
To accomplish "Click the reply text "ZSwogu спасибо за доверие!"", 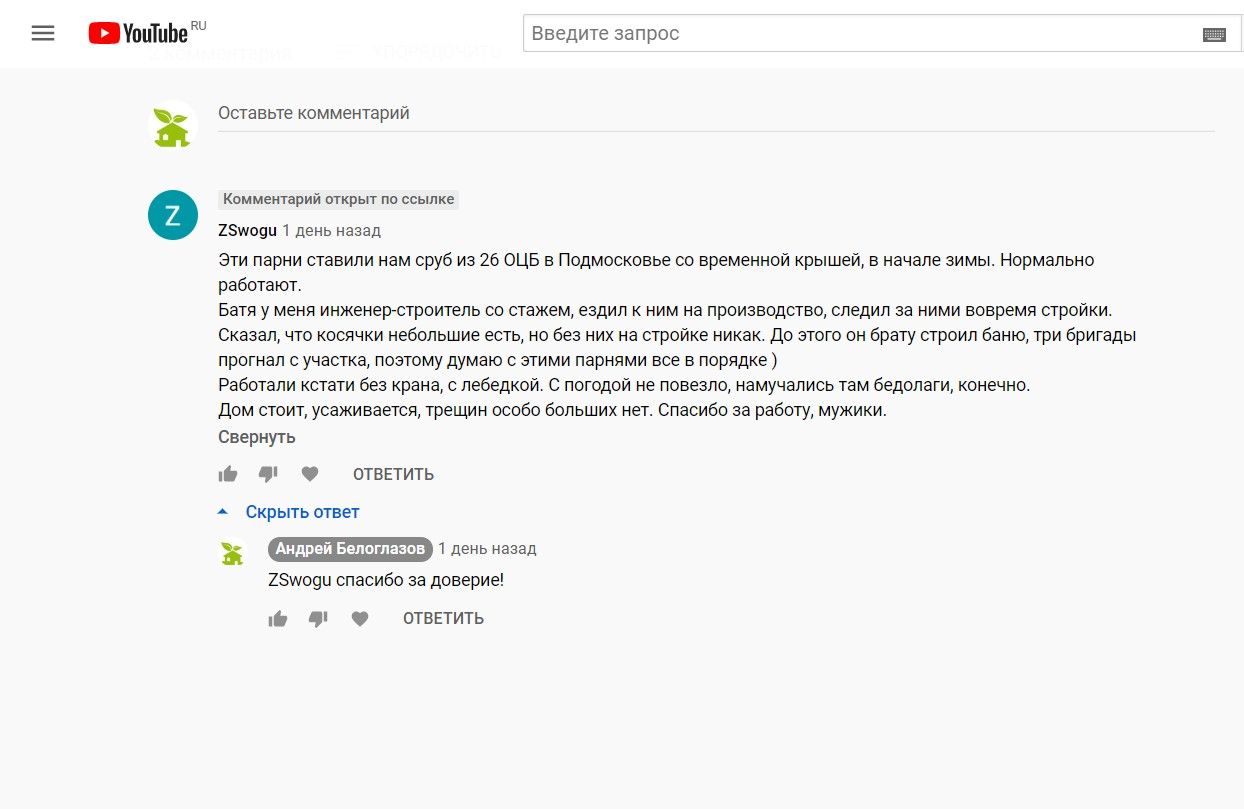I will pos(386,580).
